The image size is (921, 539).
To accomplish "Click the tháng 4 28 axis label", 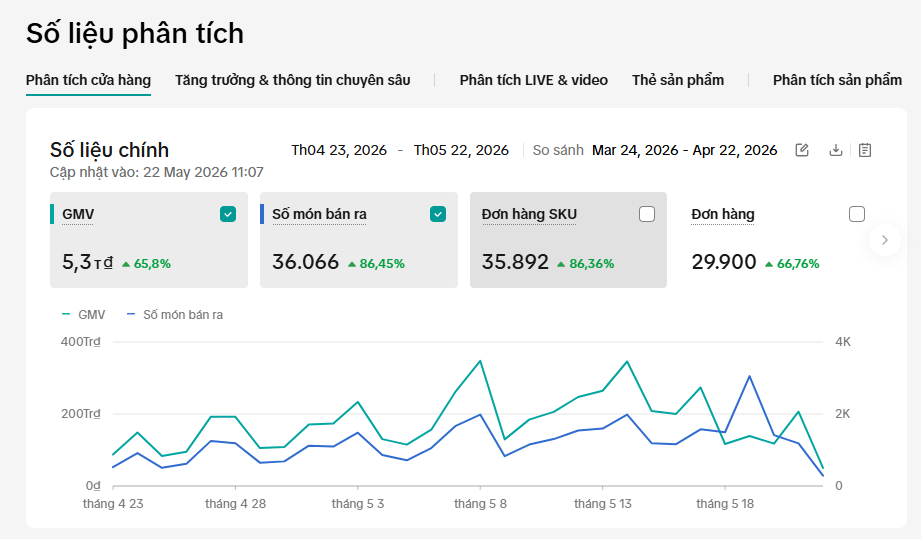I will [236, 504].
